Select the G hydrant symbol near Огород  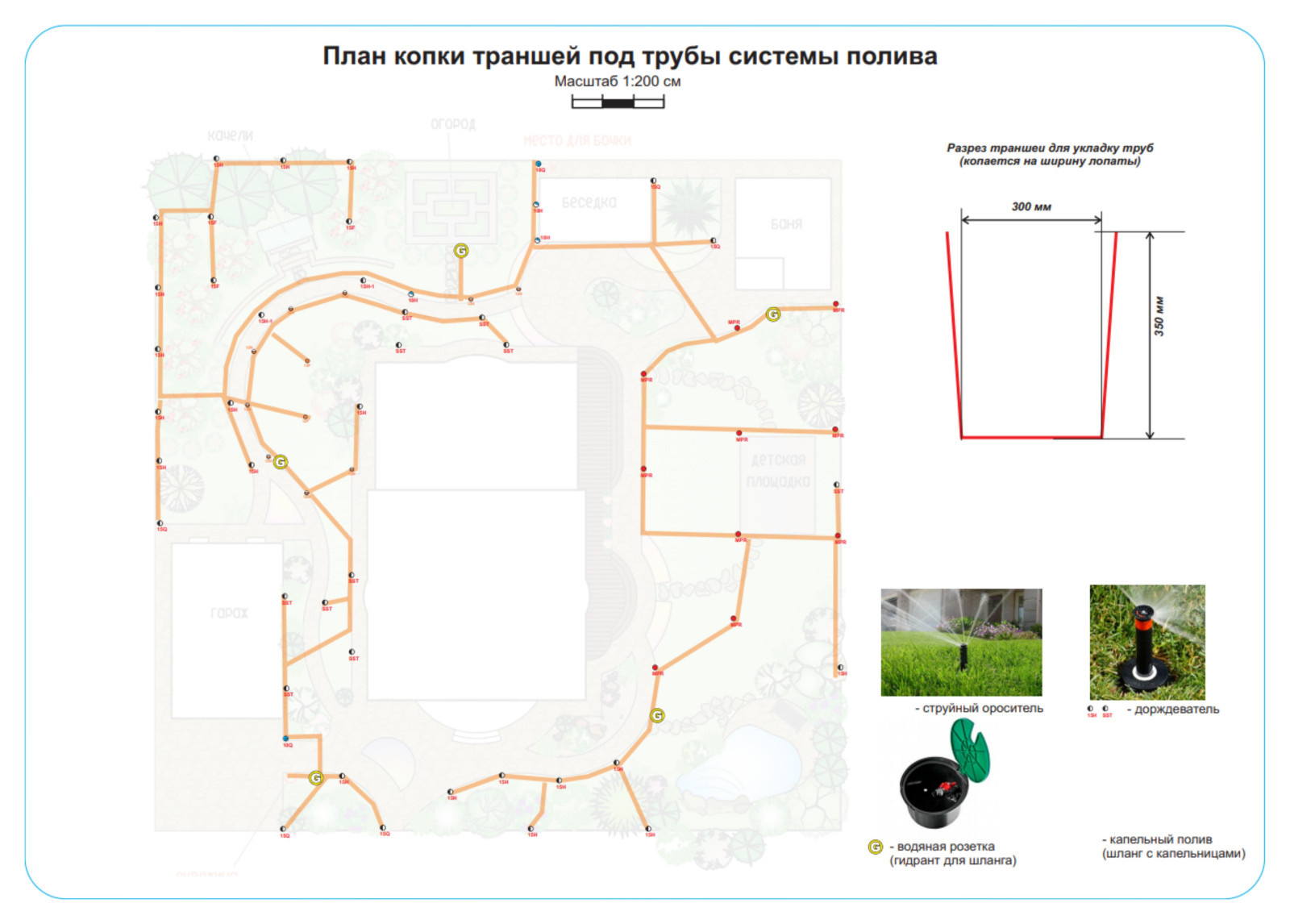click(462, 251)
